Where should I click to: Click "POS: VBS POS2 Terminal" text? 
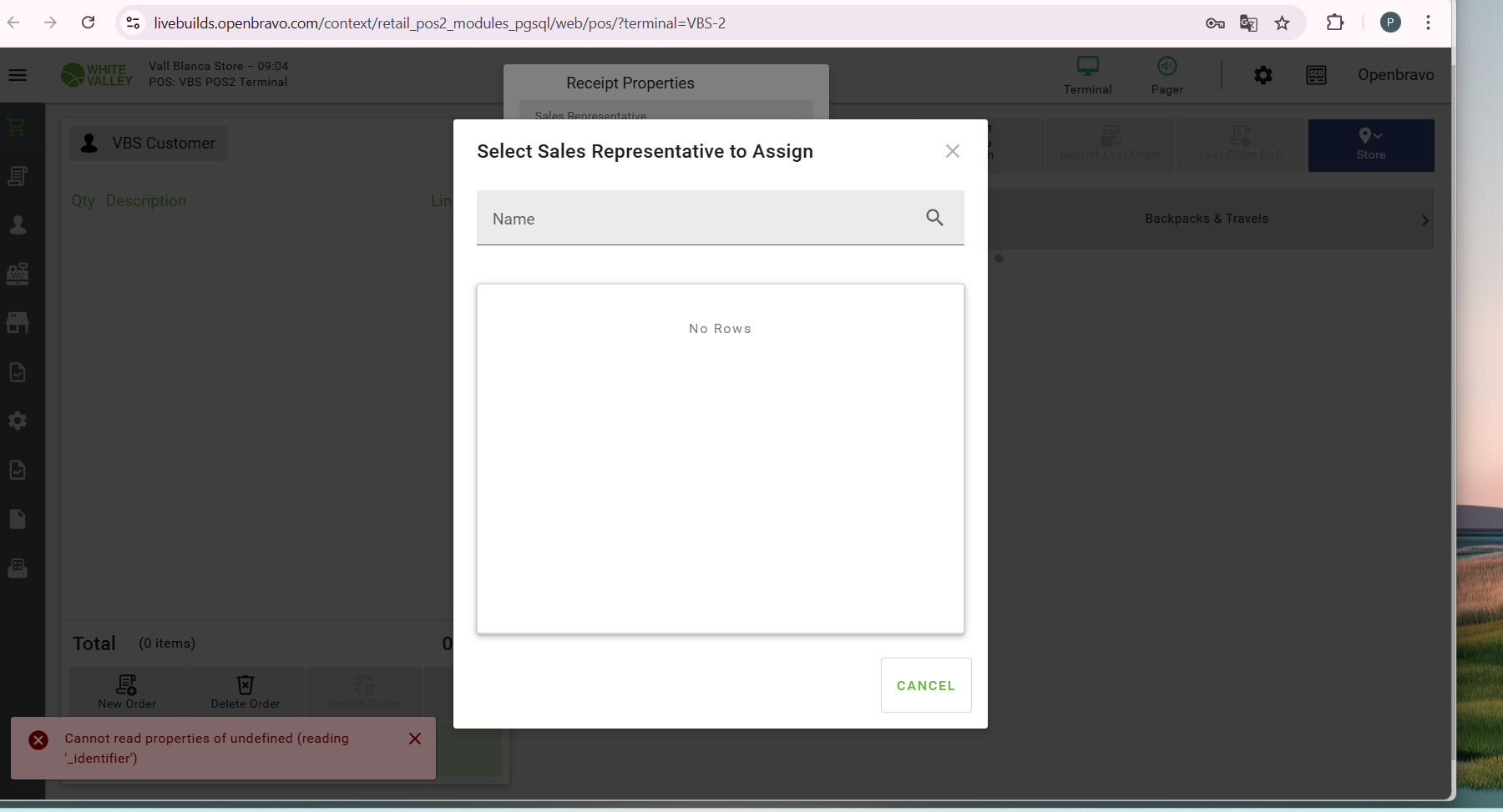pyautogui.click(x=218, y=82)
